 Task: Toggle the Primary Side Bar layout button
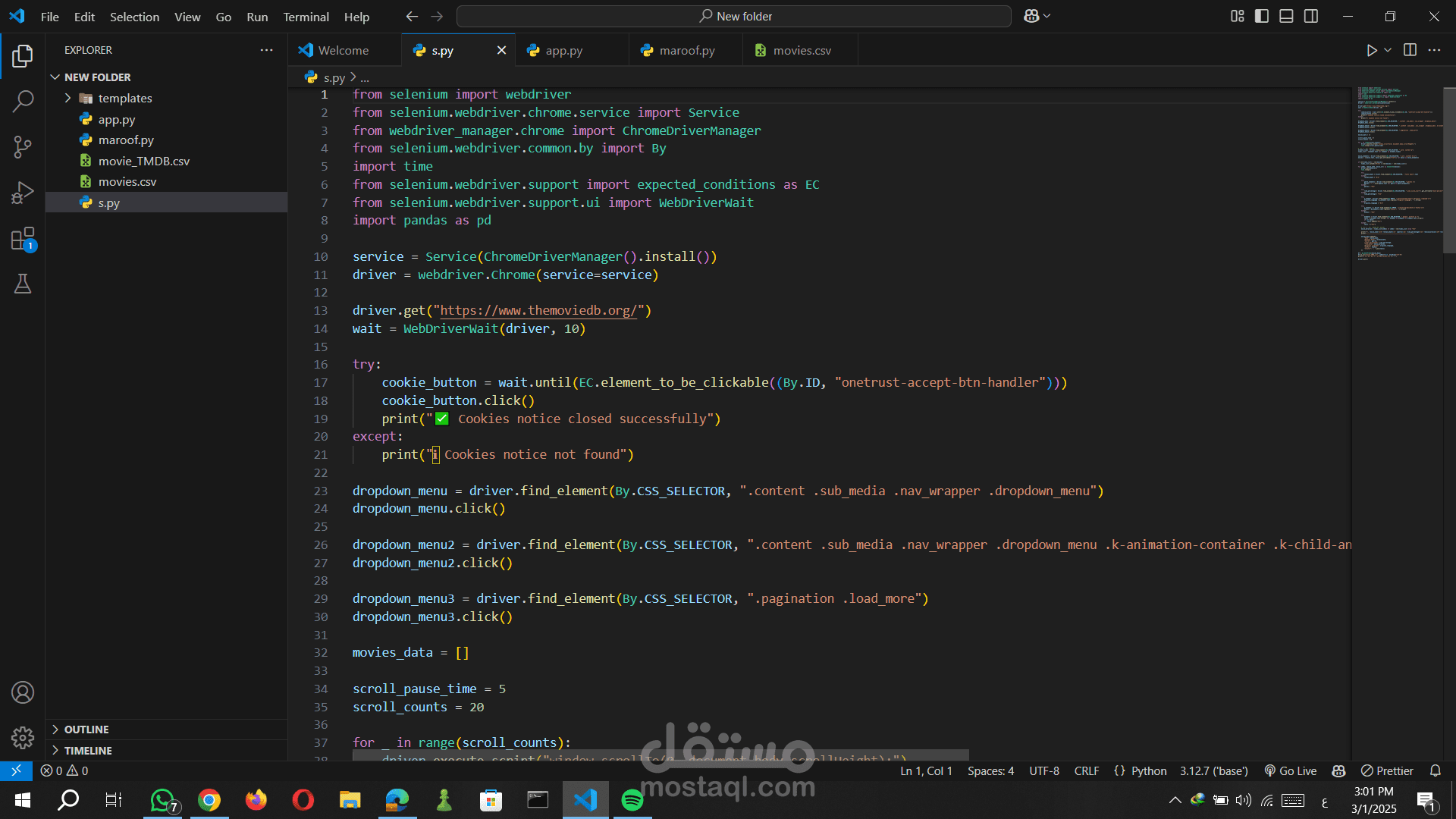point(1262,16)
